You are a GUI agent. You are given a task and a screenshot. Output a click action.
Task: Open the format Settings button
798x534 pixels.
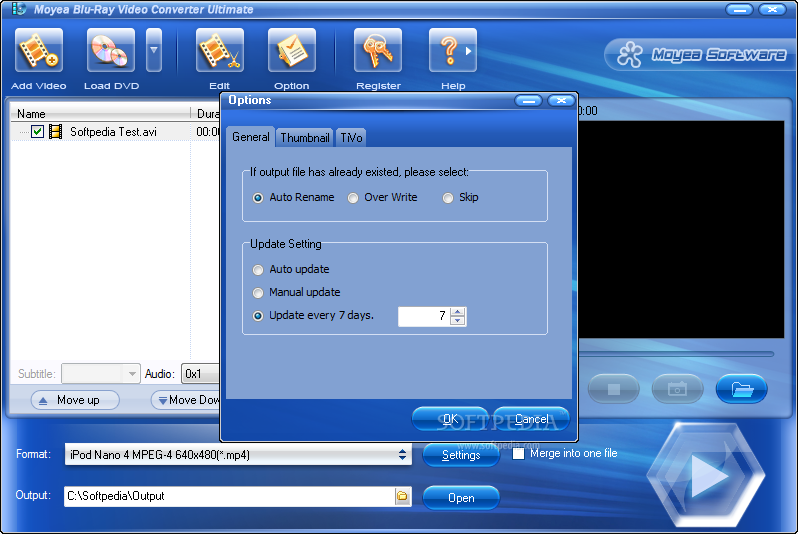(x=461, y=455)
